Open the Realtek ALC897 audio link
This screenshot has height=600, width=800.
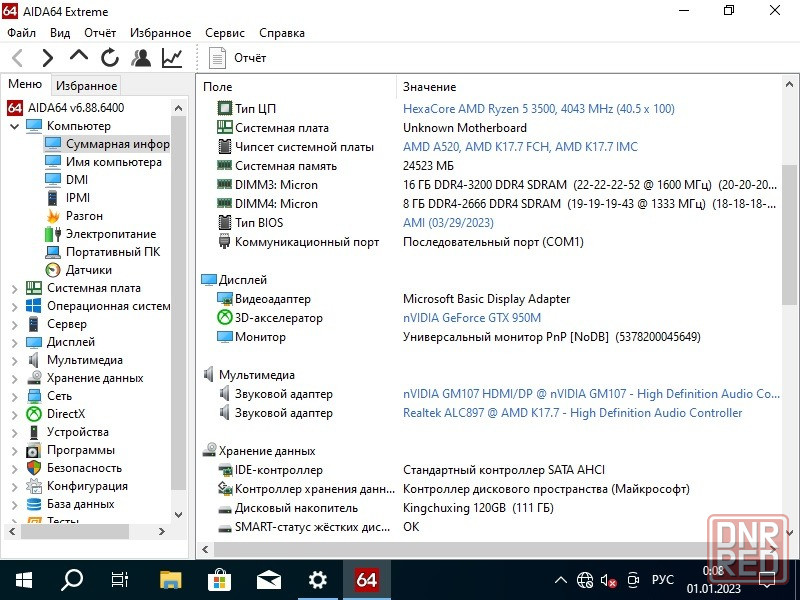[x=572, y=412]
